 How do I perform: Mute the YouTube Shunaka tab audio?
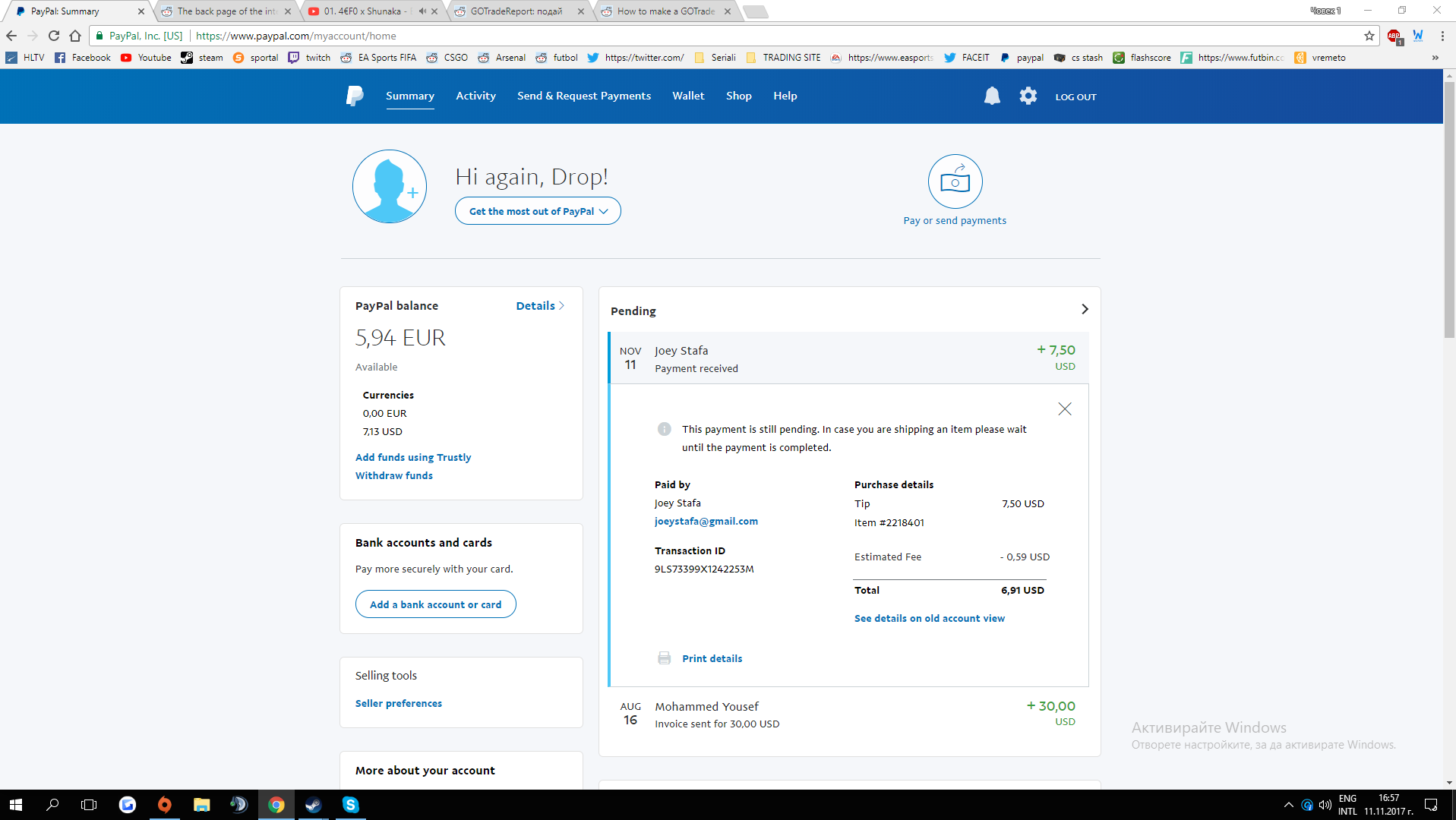(x=422, y=11)
